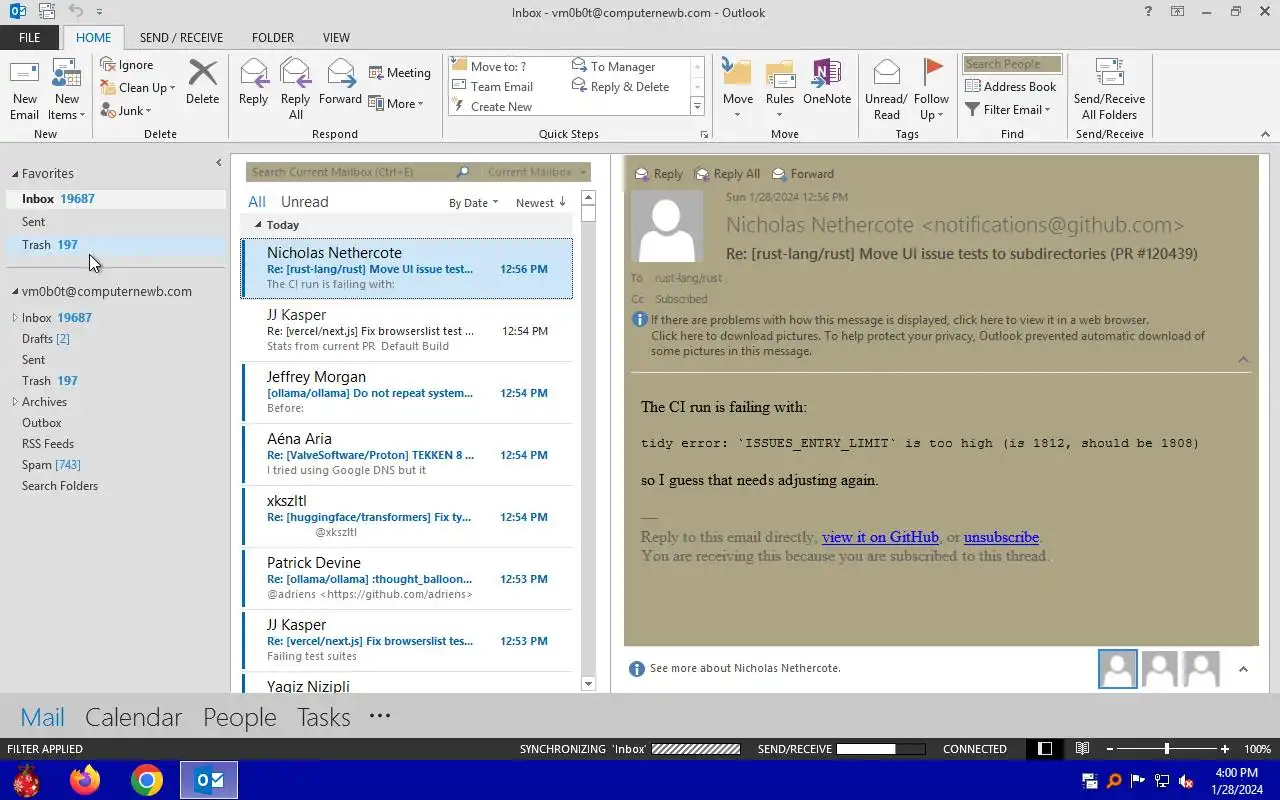Open the More respond options dropdown
This screenshot has width=1280, height=800.
(396, 104)
